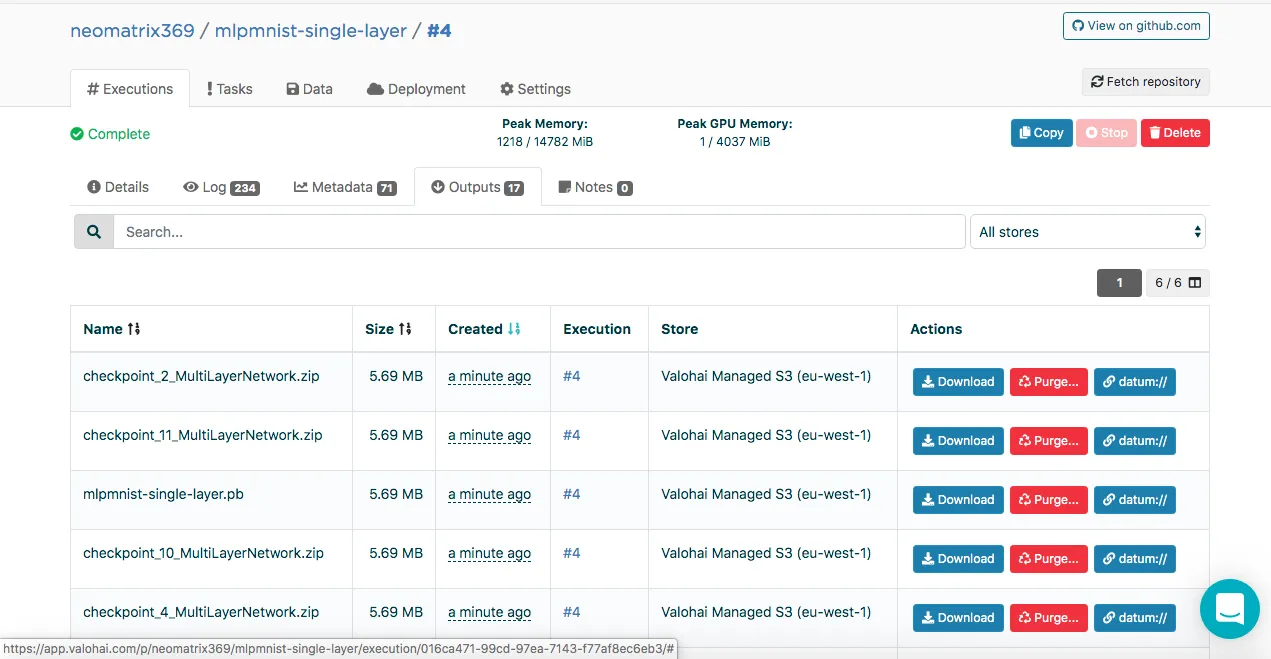Image resolution: width=1271 pixels, height=659 pixels.
Task: Click checkpoint_11_MultiLayerNetwork.zip file name
Action: (203, 436)
